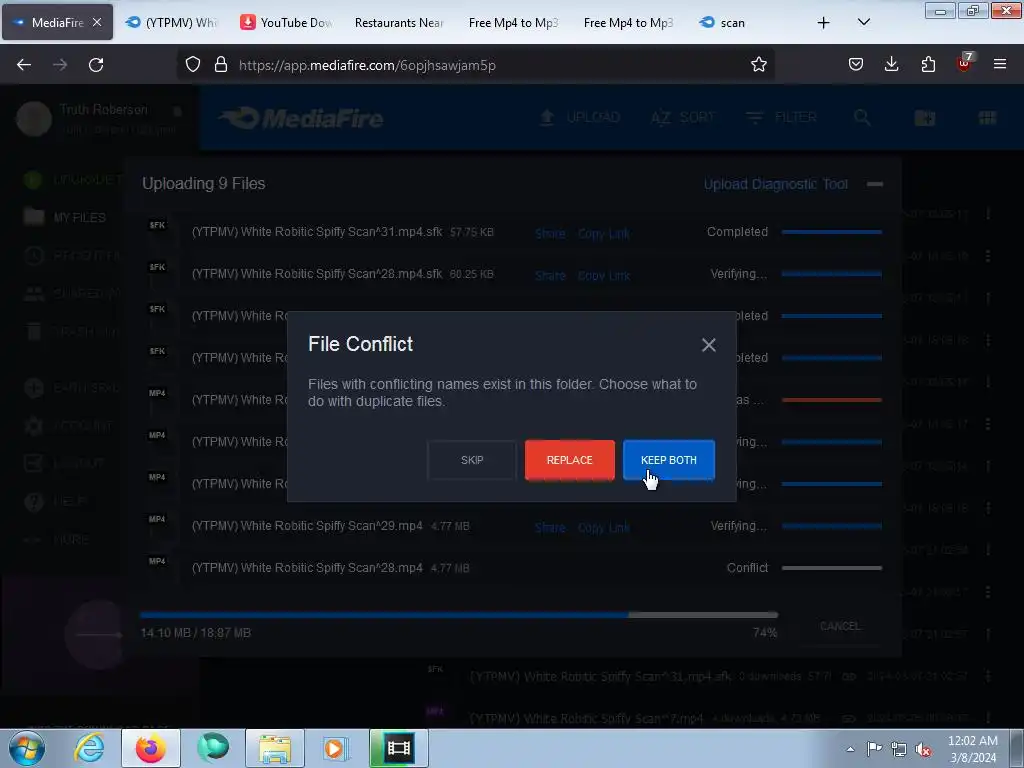The image size is (1024, 768).
Task: Click KEEP BOTH in File Conflict dialog
Action: click(669, 460)
